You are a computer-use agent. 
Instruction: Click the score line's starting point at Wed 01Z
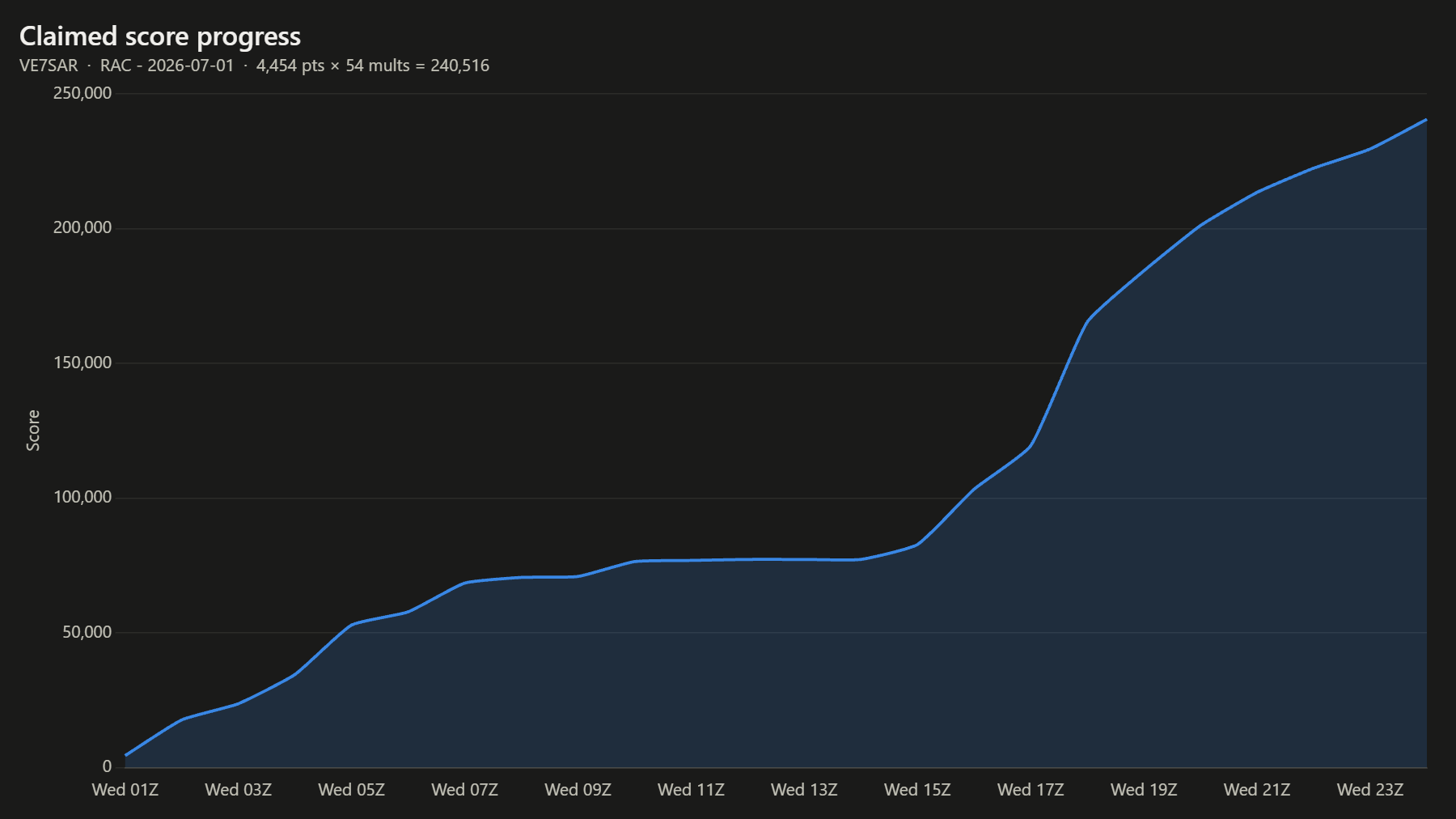[x=126, y=755]
